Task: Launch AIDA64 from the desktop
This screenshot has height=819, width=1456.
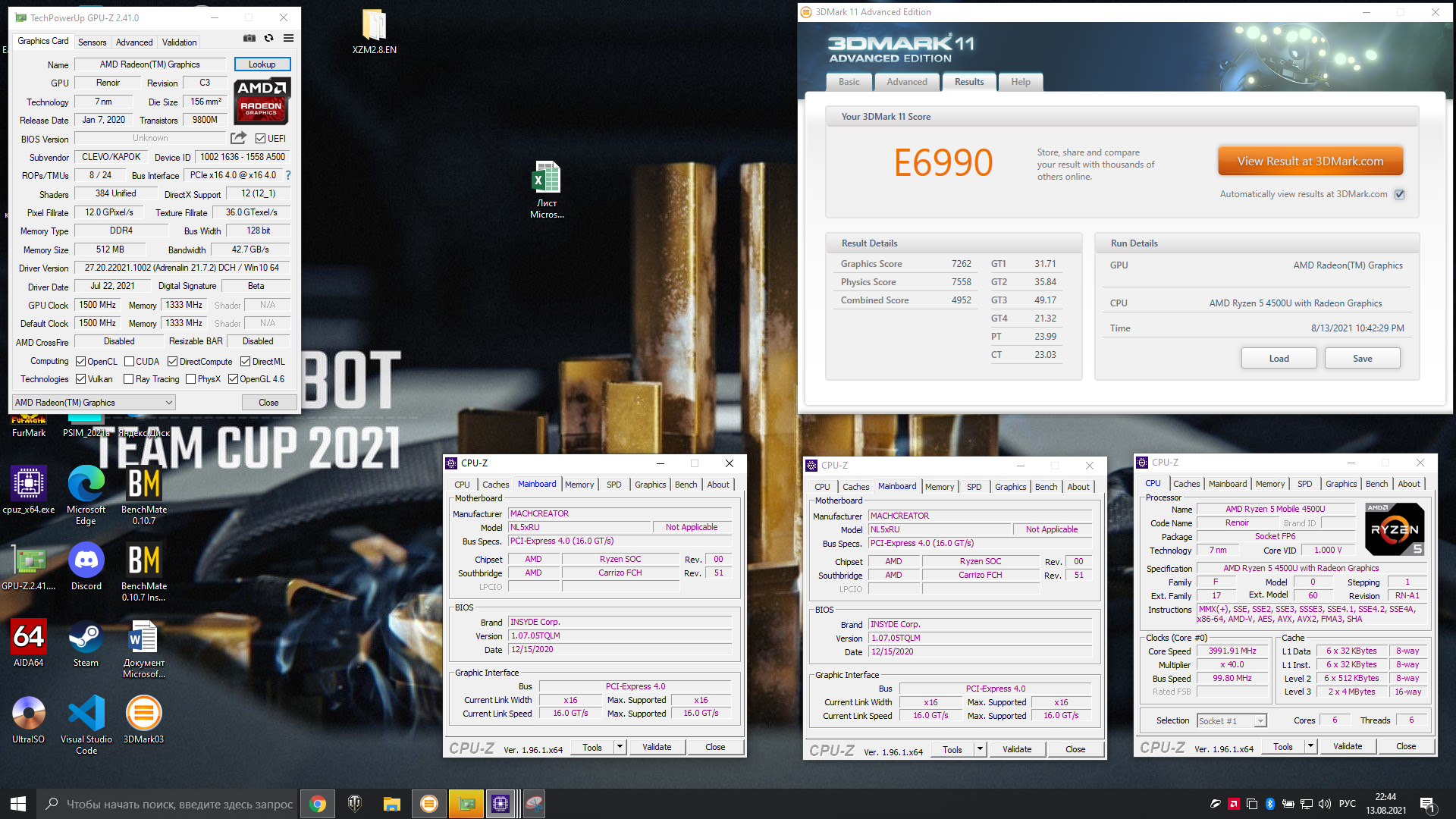Action: (29, 643)
